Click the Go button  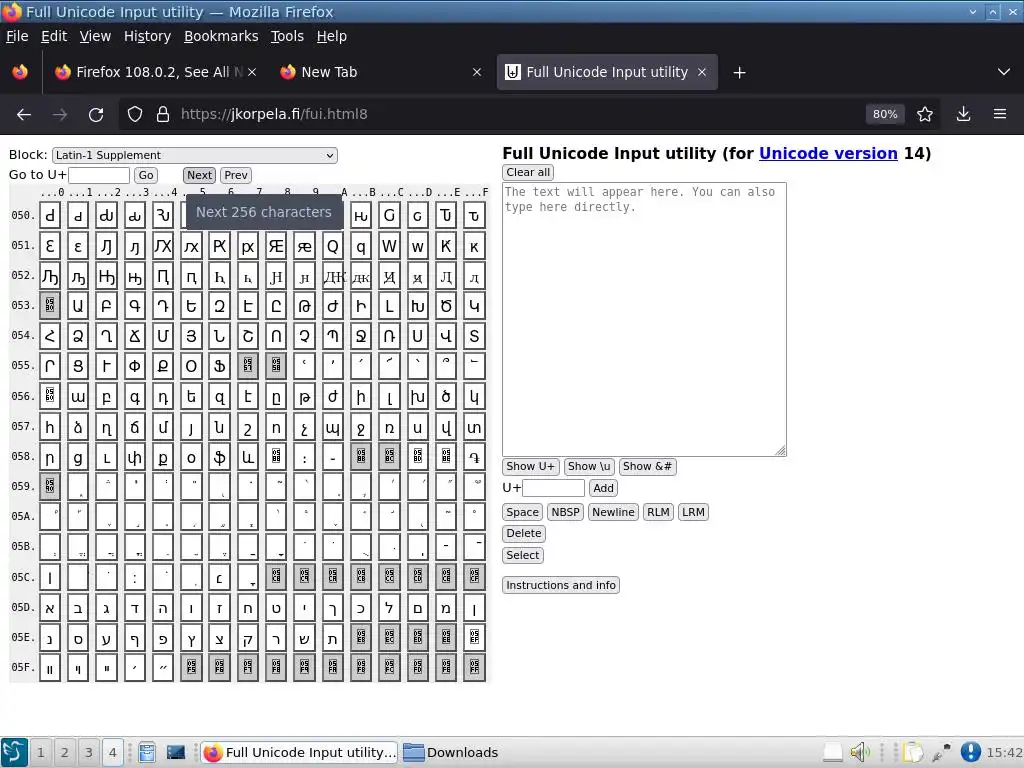(x=146, y=175)
